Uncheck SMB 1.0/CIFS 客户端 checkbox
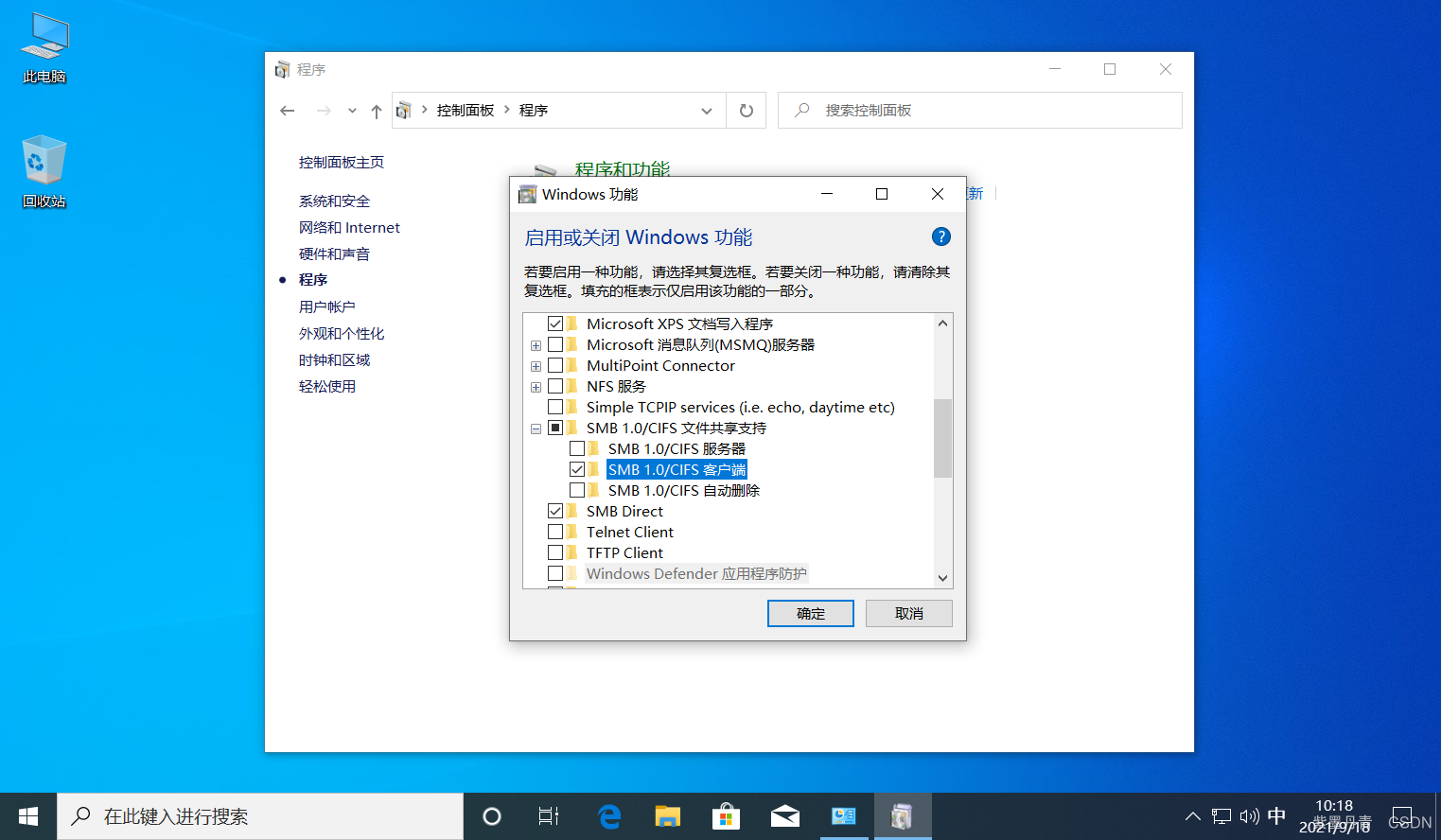Image resolution: width=1441 pixels, height=840 pixels. coord(577,469)
